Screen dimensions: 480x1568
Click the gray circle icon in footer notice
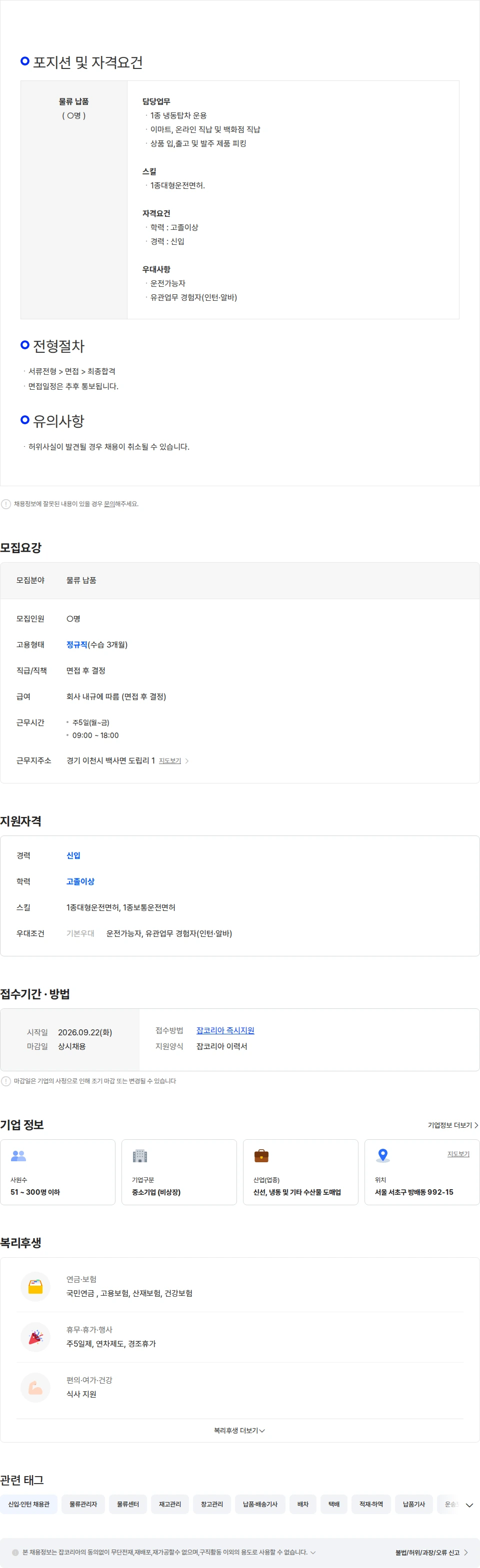click(15, 1552)
